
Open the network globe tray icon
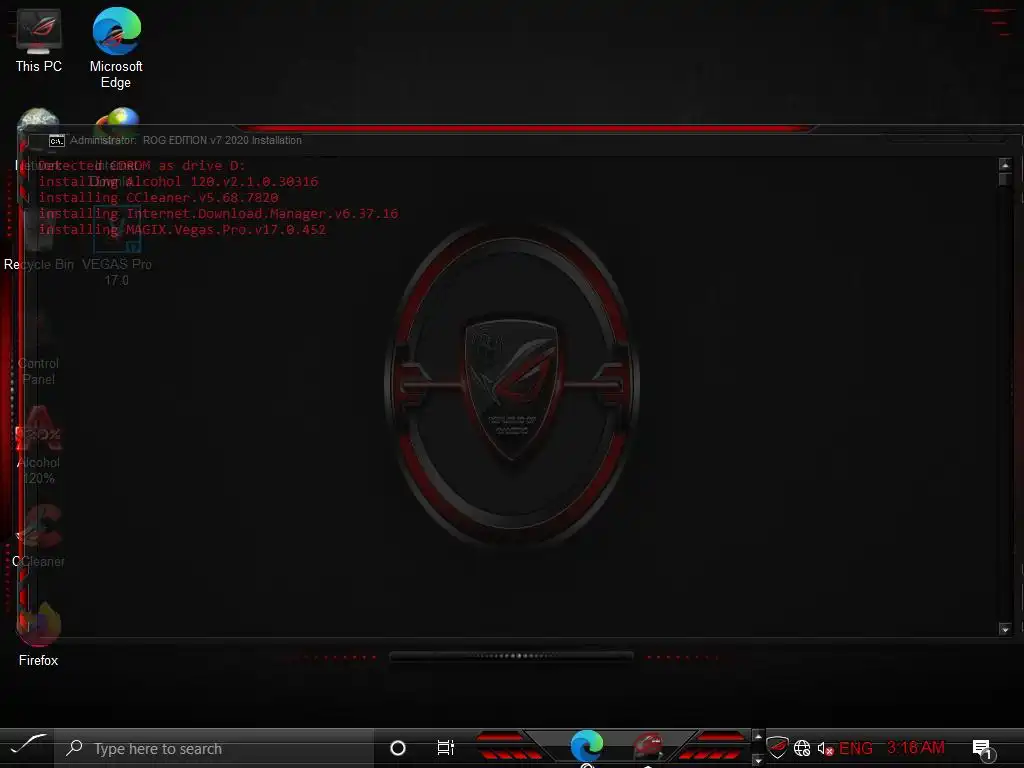pyautogui.click(x=802, y=748)
